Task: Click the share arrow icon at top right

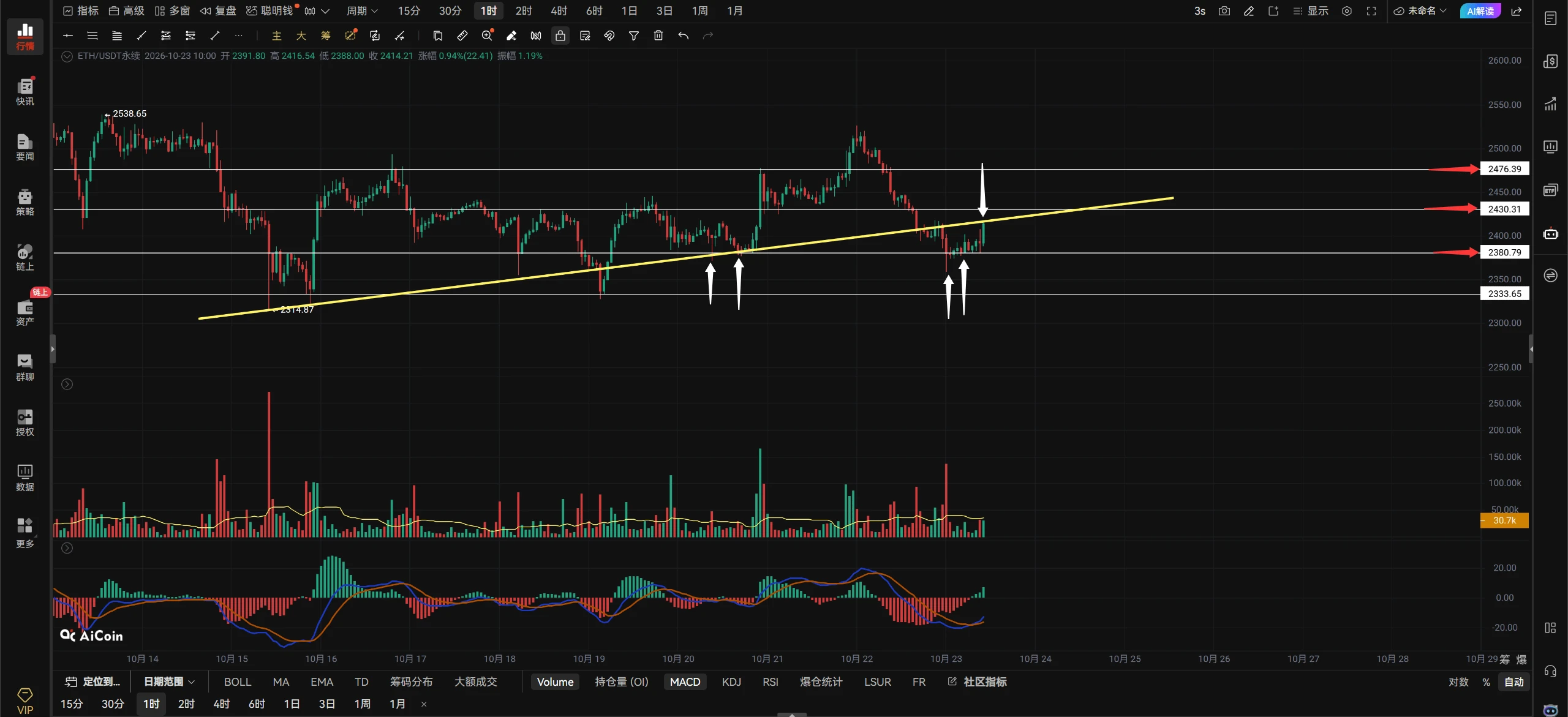Action: coord(1517,11)
